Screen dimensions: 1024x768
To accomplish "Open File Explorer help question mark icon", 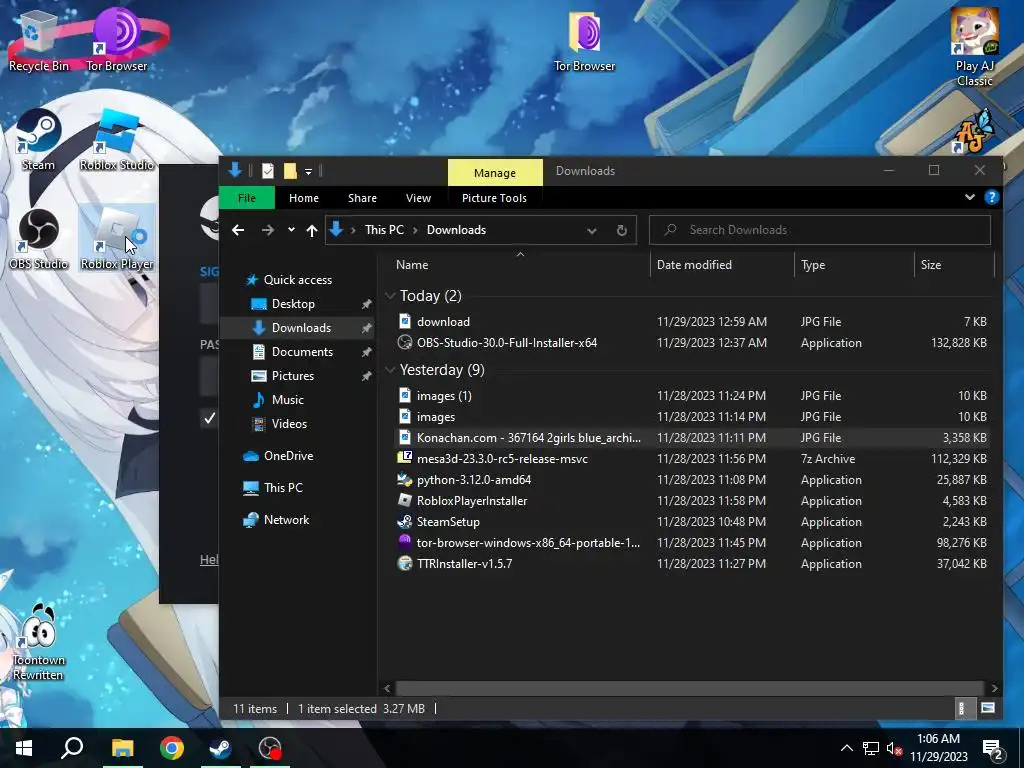I will click(x=991, y=197).
